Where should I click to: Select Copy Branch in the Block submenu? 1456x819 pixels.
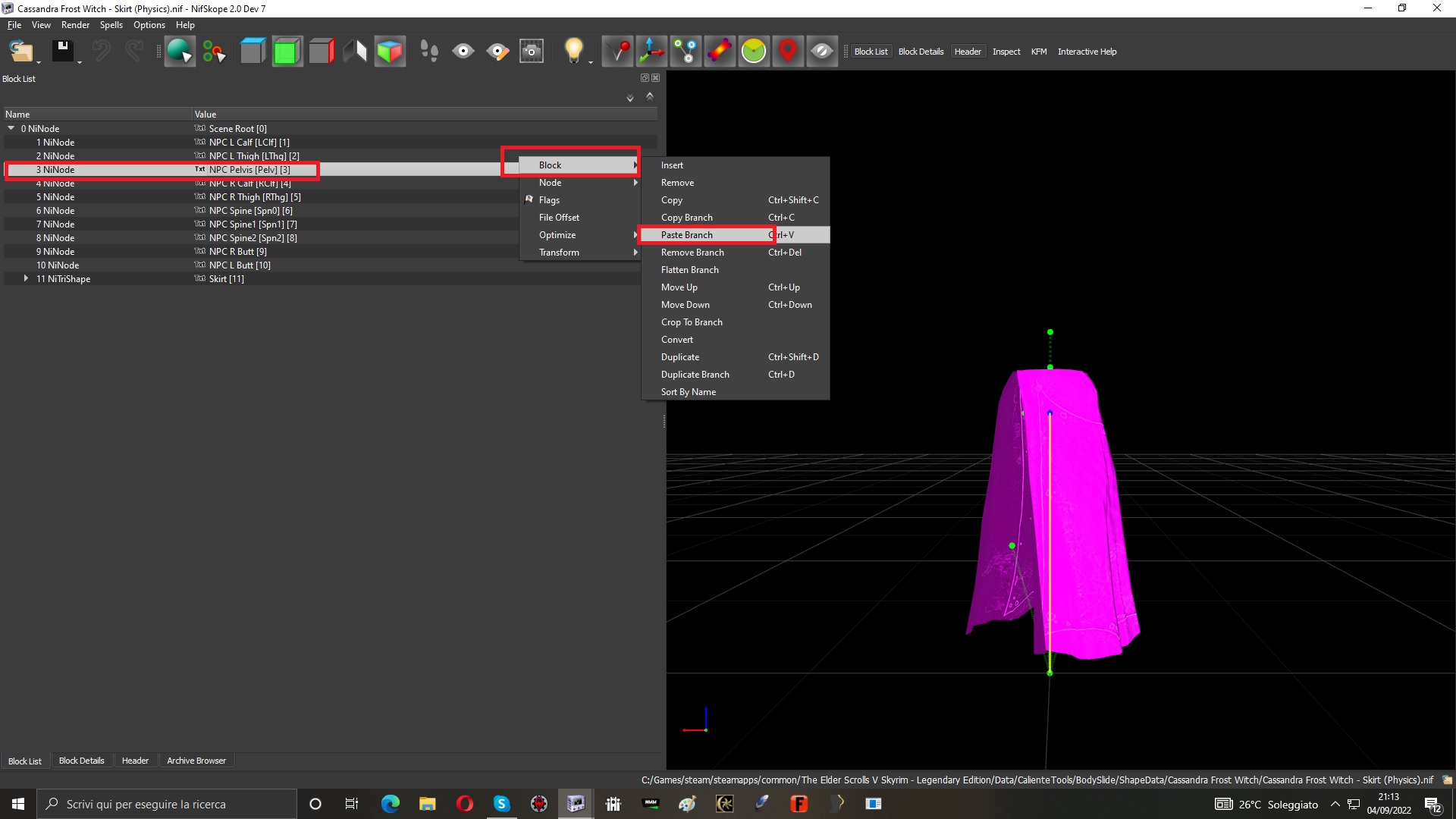[x=736, y=218]
